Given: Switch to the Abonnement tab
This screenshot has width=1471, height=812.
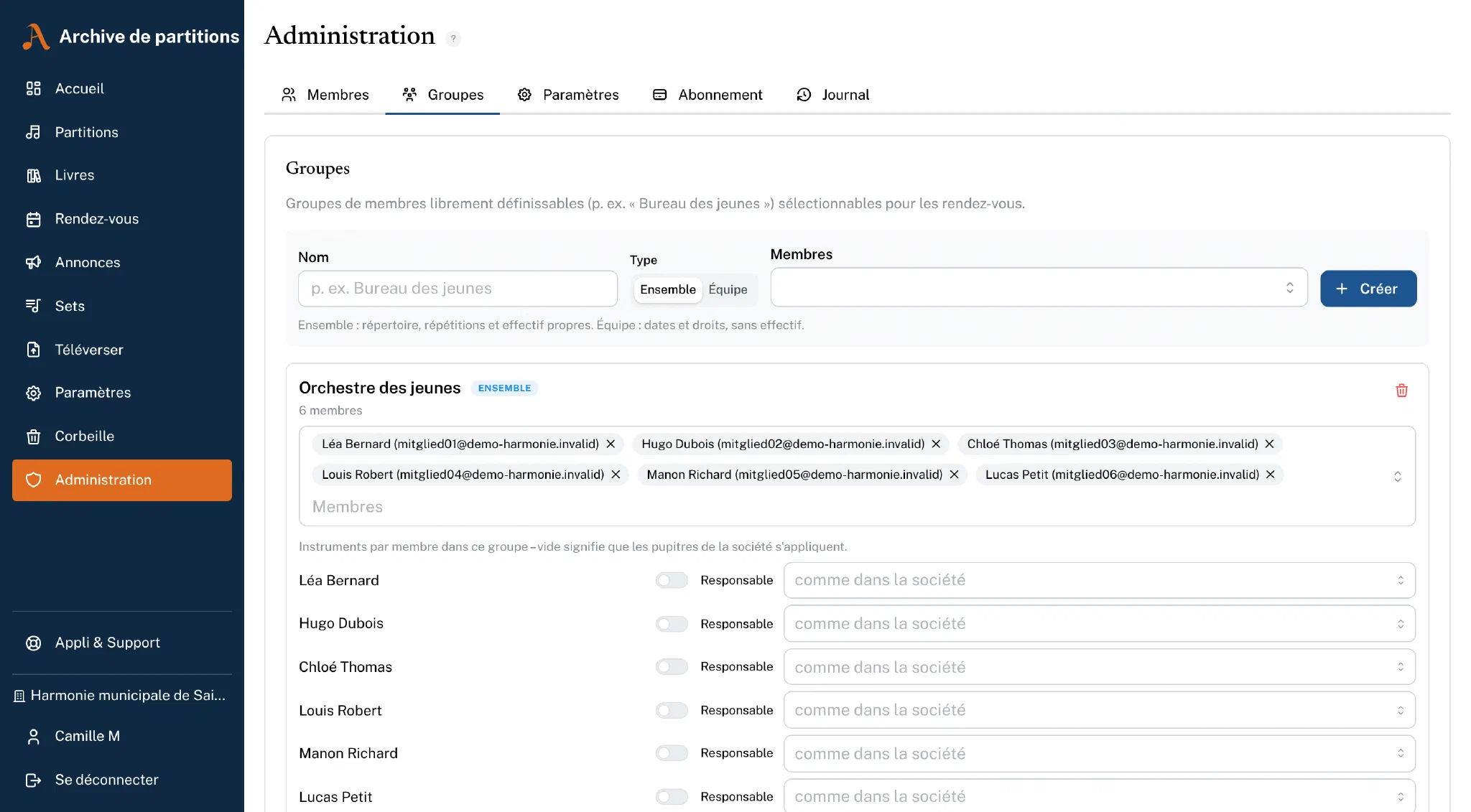Looking at the screenshot, I should pos(707,95).
